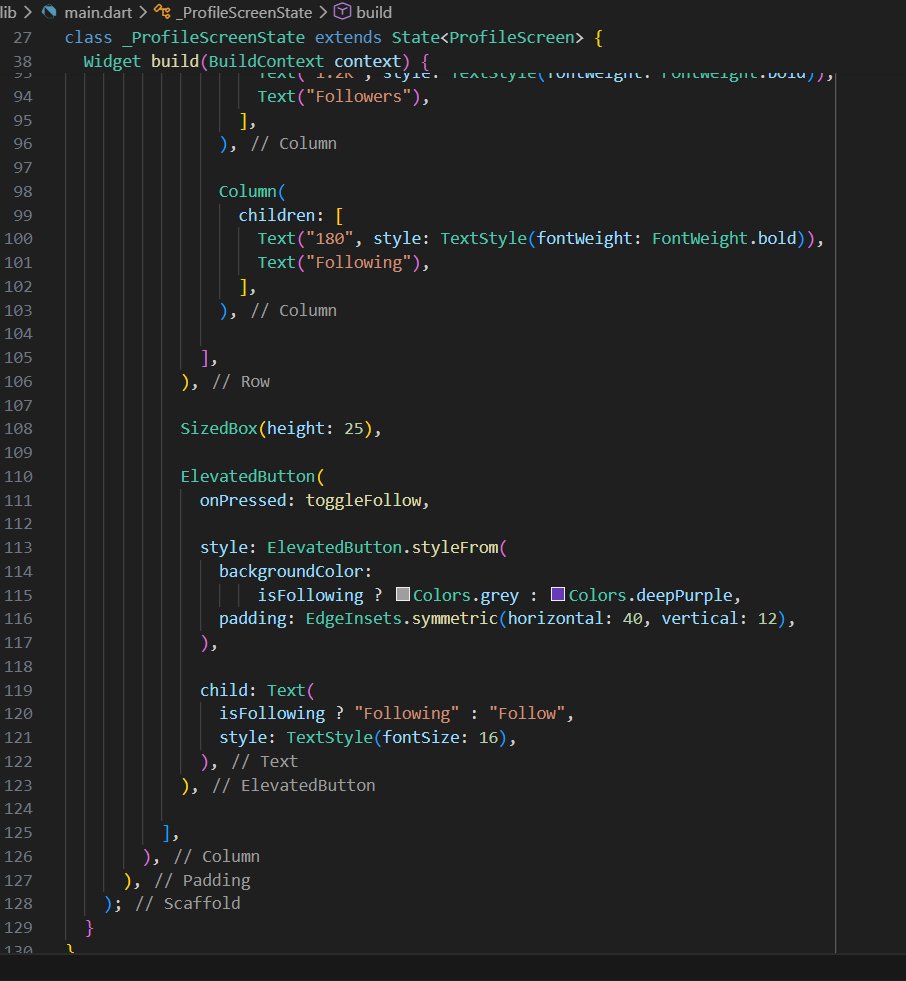
Task: Click Column( on line 98
Action: point(252,191)
